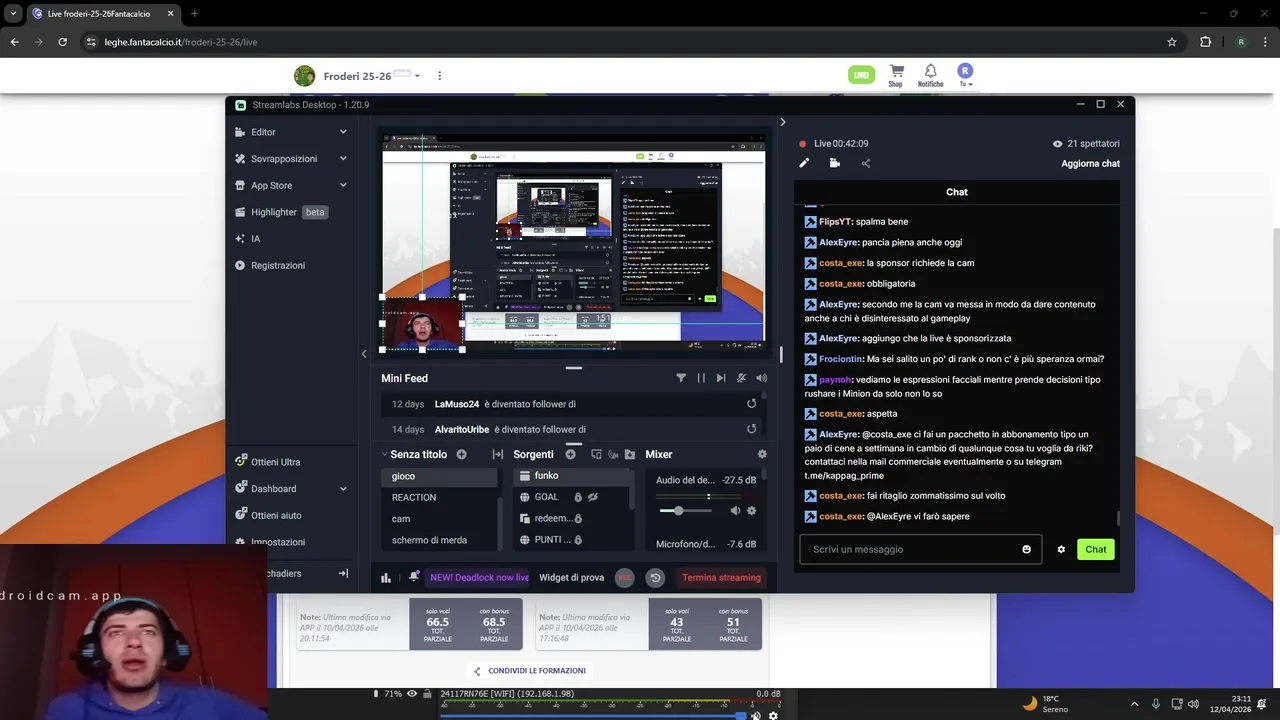Select the gioco scene
The image size is (1280, 720).
(438, 476)
